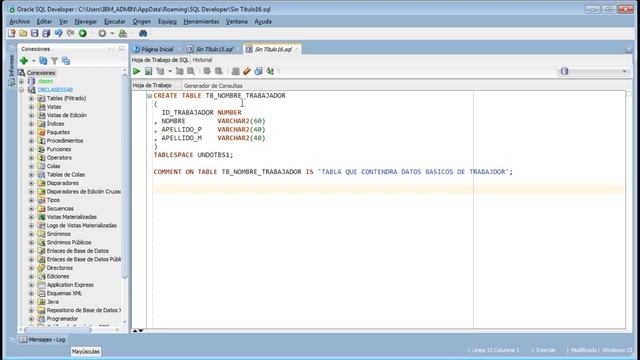
Task: Switch to the Sin Título15.sql tab
Action: pos(214,49)
